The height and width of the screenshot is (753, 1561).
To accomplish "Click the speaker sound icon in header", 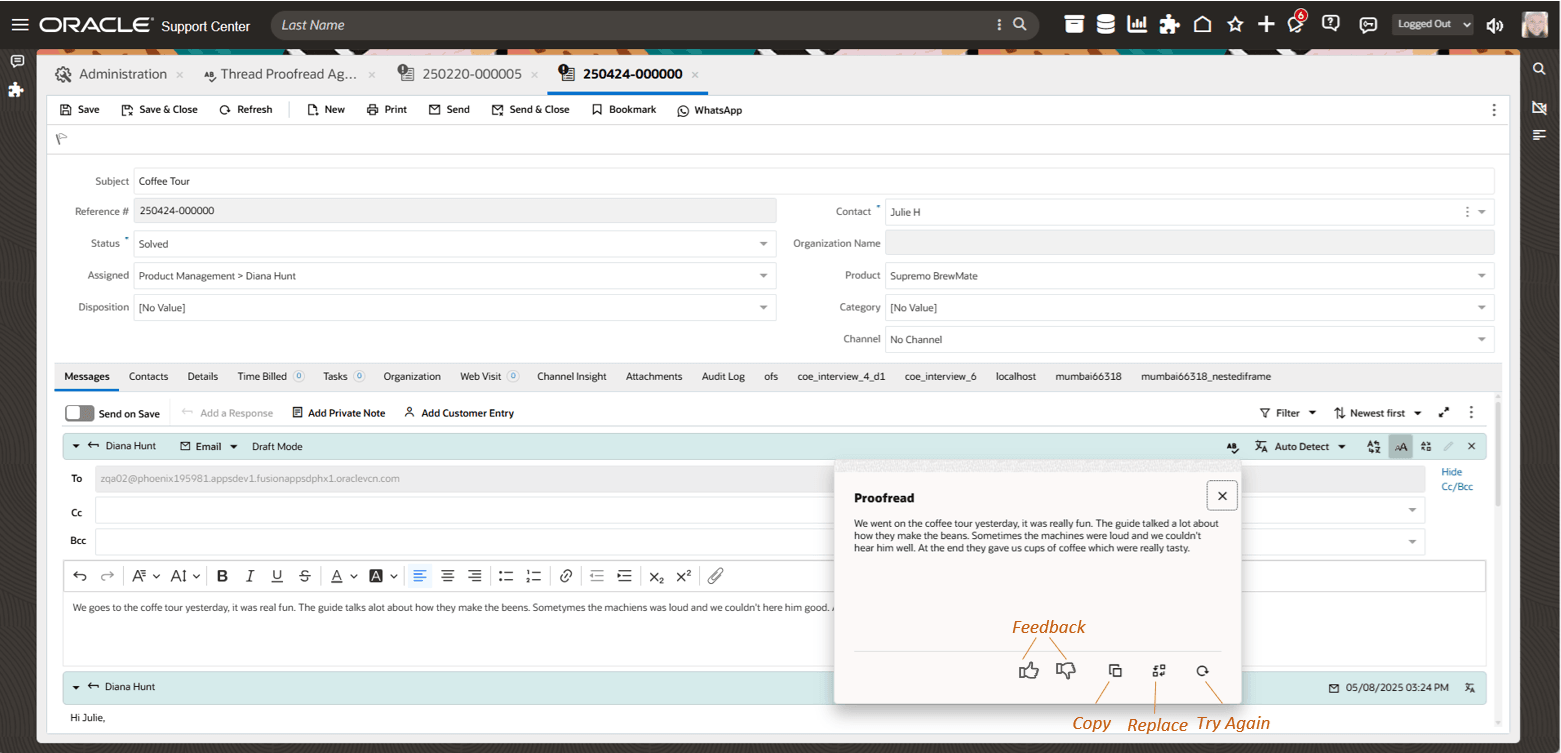I will 1495,25.
